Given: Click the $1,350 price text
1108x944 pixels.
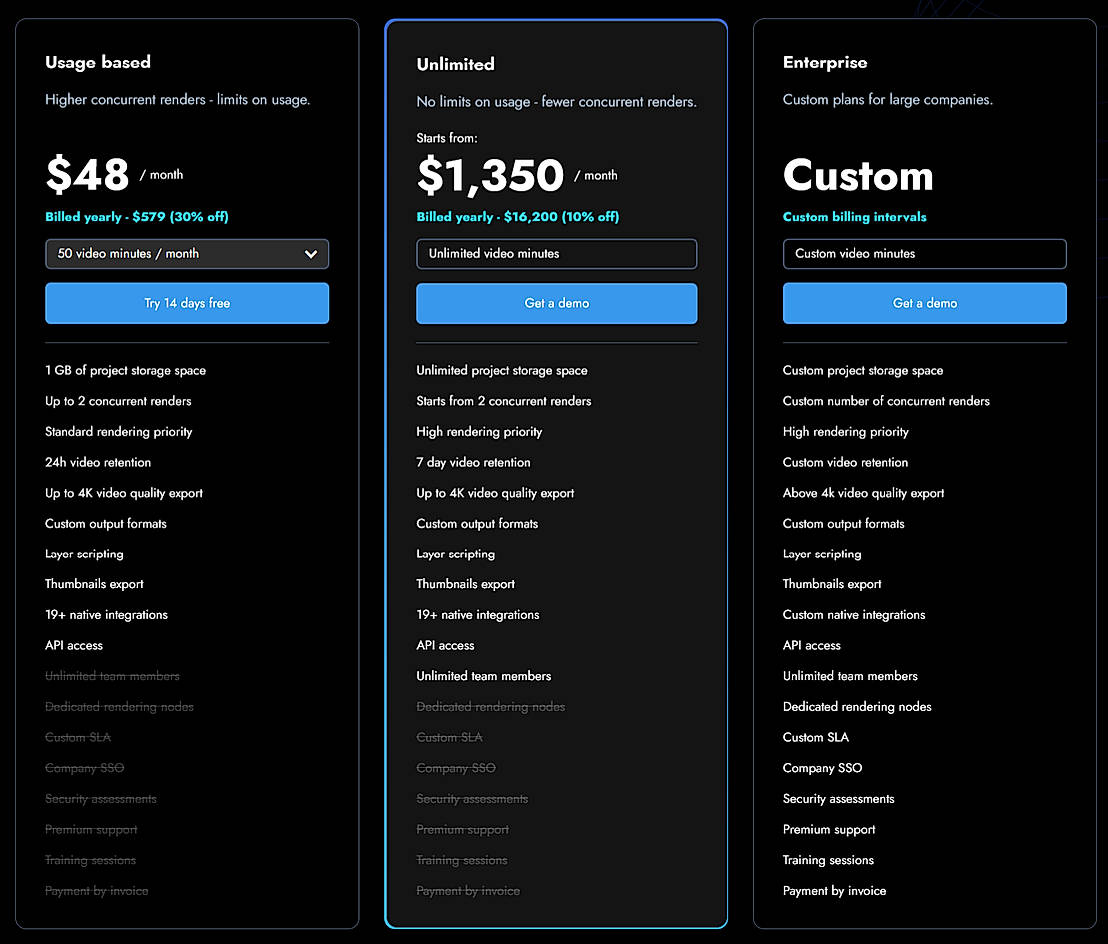Looking at the screenshot, I should pyautogui.click(x=490, y=175).
